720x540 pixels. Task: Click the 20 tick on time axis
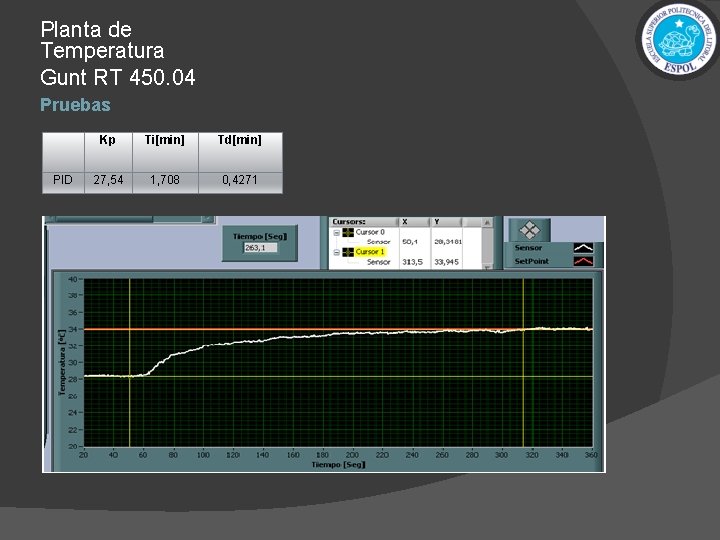(83, 455)
